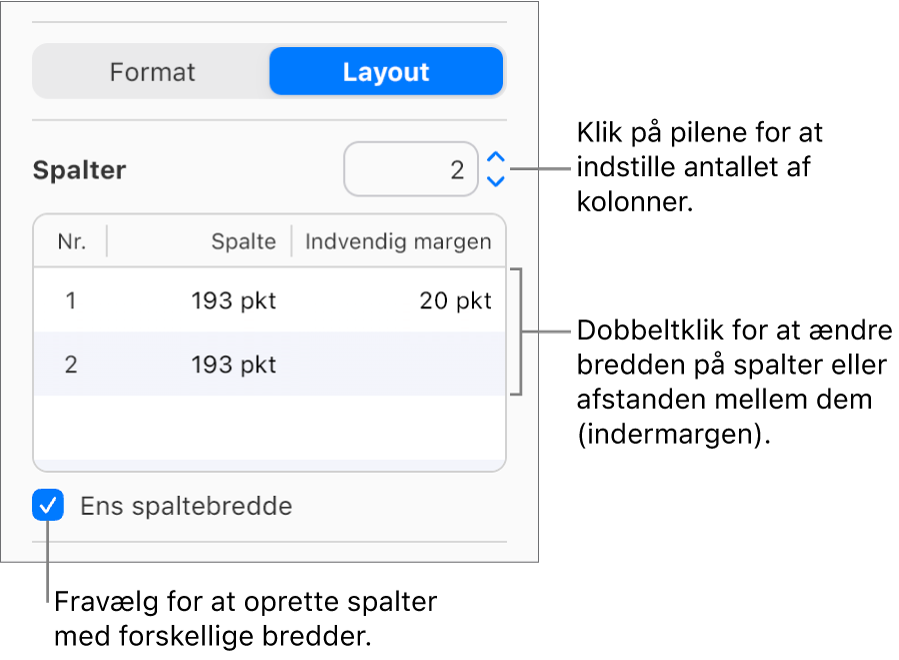Switch to the Format tab
This screenshot has height=660, width=899.
pyautogui.click(x=152, y=71)
